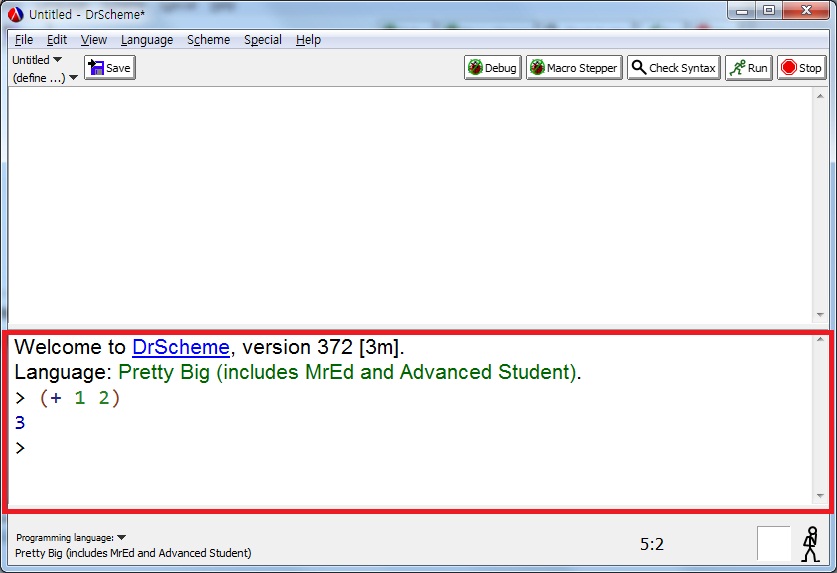The height and width of the screenshot is (573, 837).
Task: Open the Programming language dropdown
Action: tap(70, 538)
